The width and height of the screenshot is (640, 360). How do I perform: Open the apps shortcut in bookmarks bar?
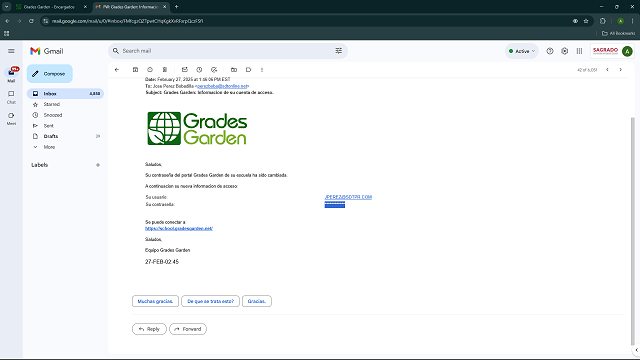7,33
